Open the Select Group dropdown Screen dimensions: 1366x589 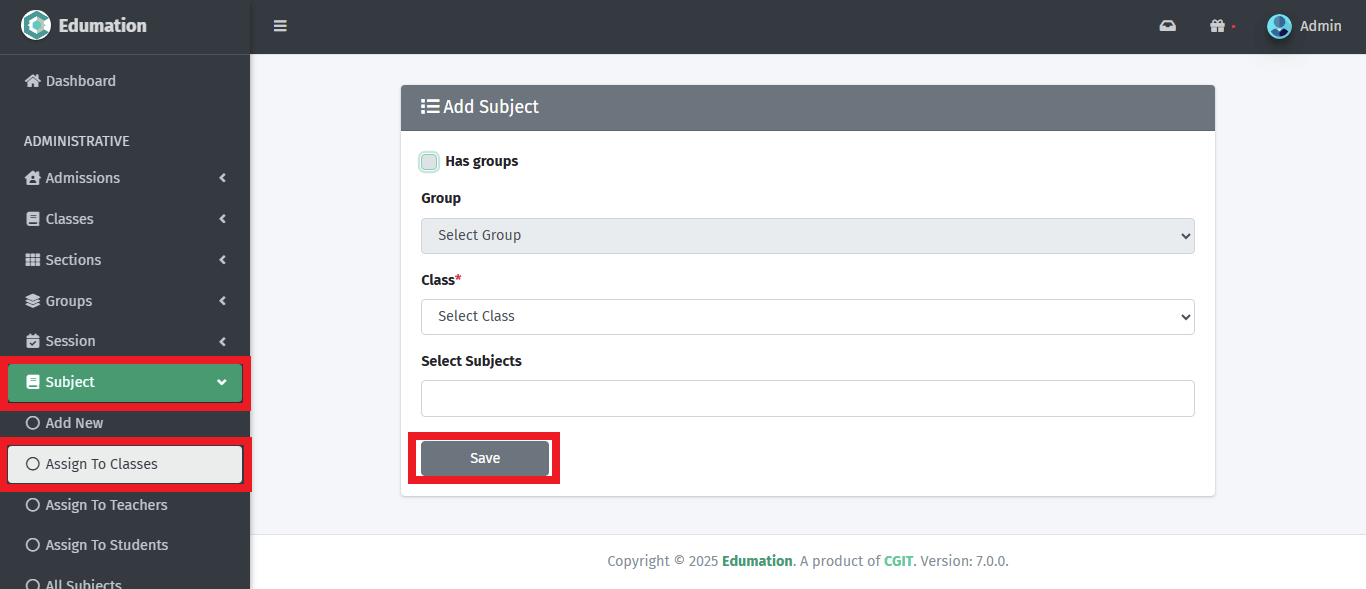pos(807,236)
